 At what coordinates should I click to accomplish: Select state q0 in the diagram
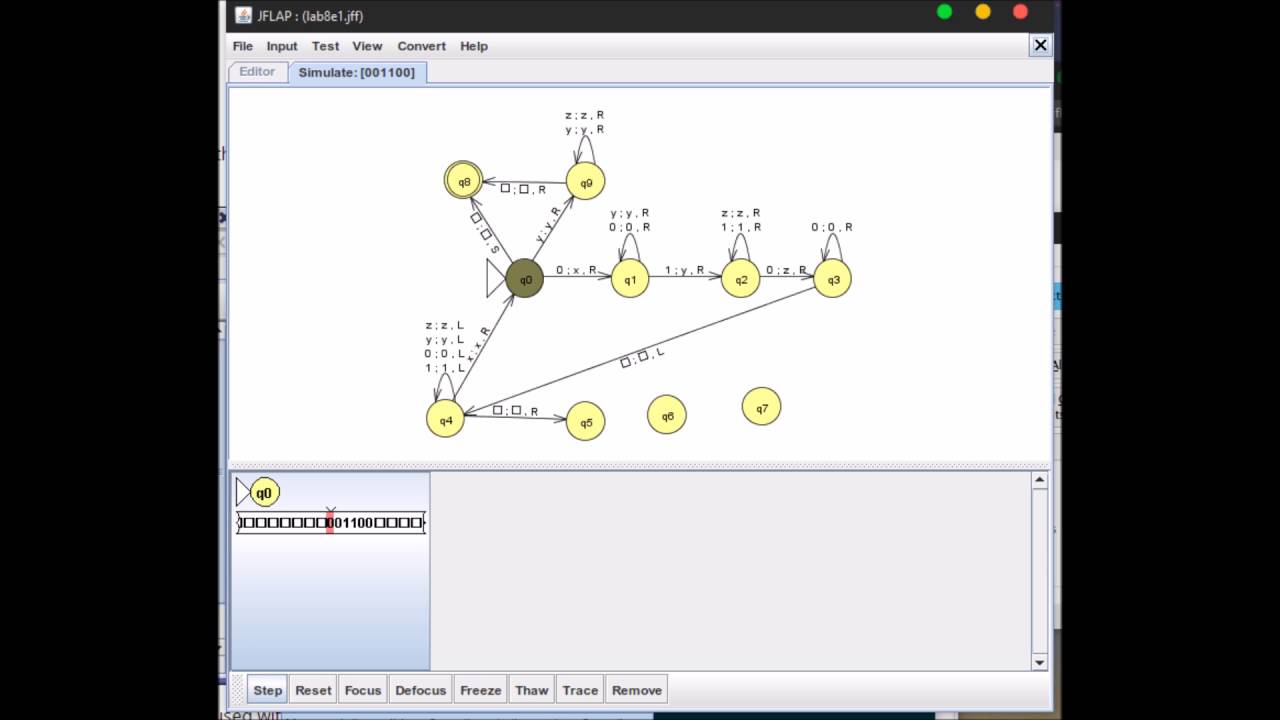point(525,279)
